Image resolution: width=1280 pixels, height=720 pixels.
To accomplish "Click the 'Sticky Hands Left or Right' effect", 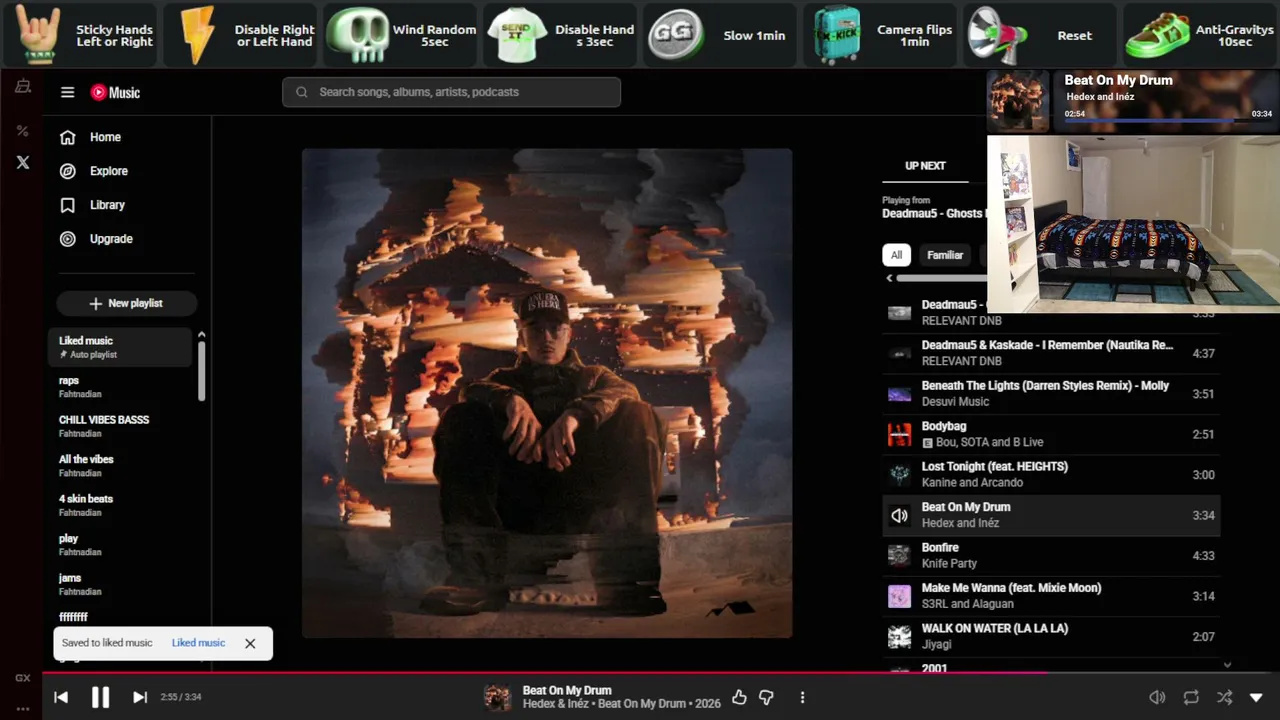I will [x=80, y=35].
